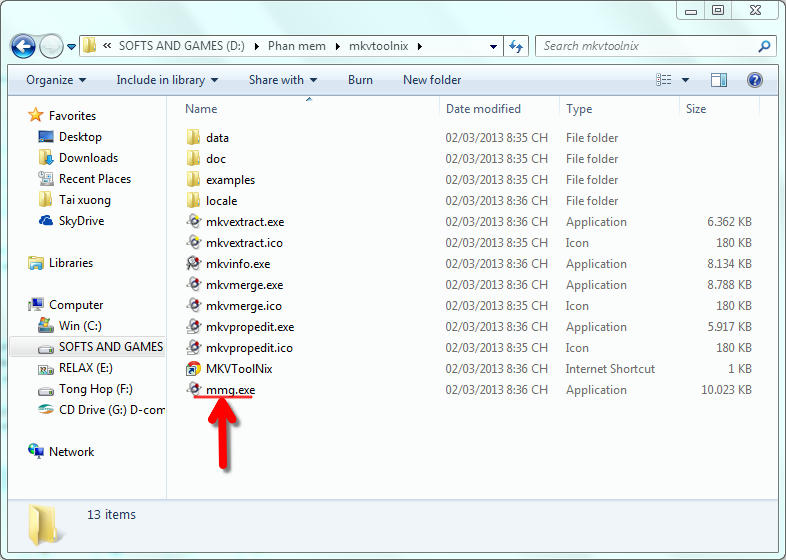This screenshot has height=560, width=786.
Task: Select the MKVToolNix internet shortcut icon
Action: click(193, 368)
